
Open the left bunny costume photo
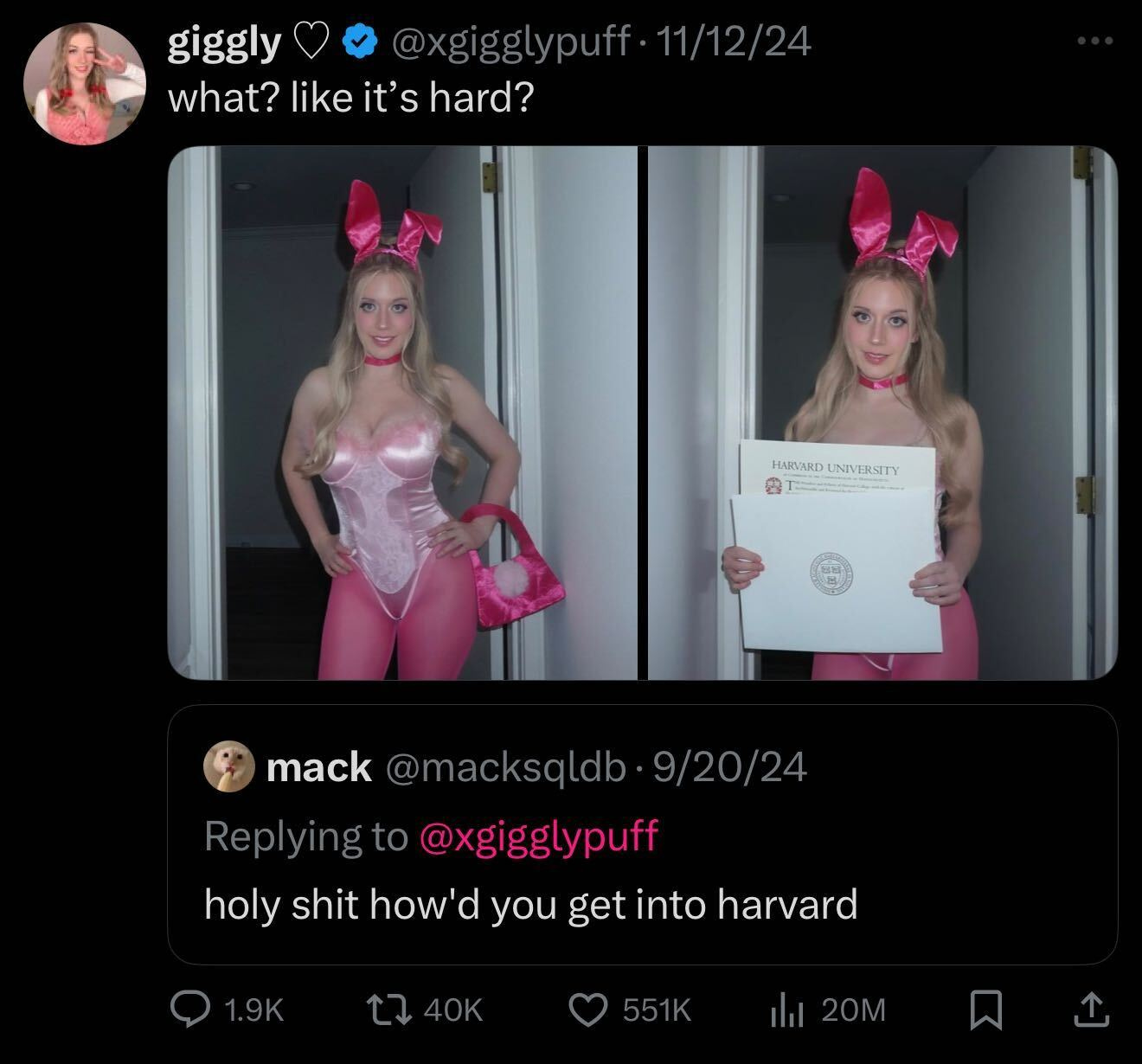coord(402,413)
